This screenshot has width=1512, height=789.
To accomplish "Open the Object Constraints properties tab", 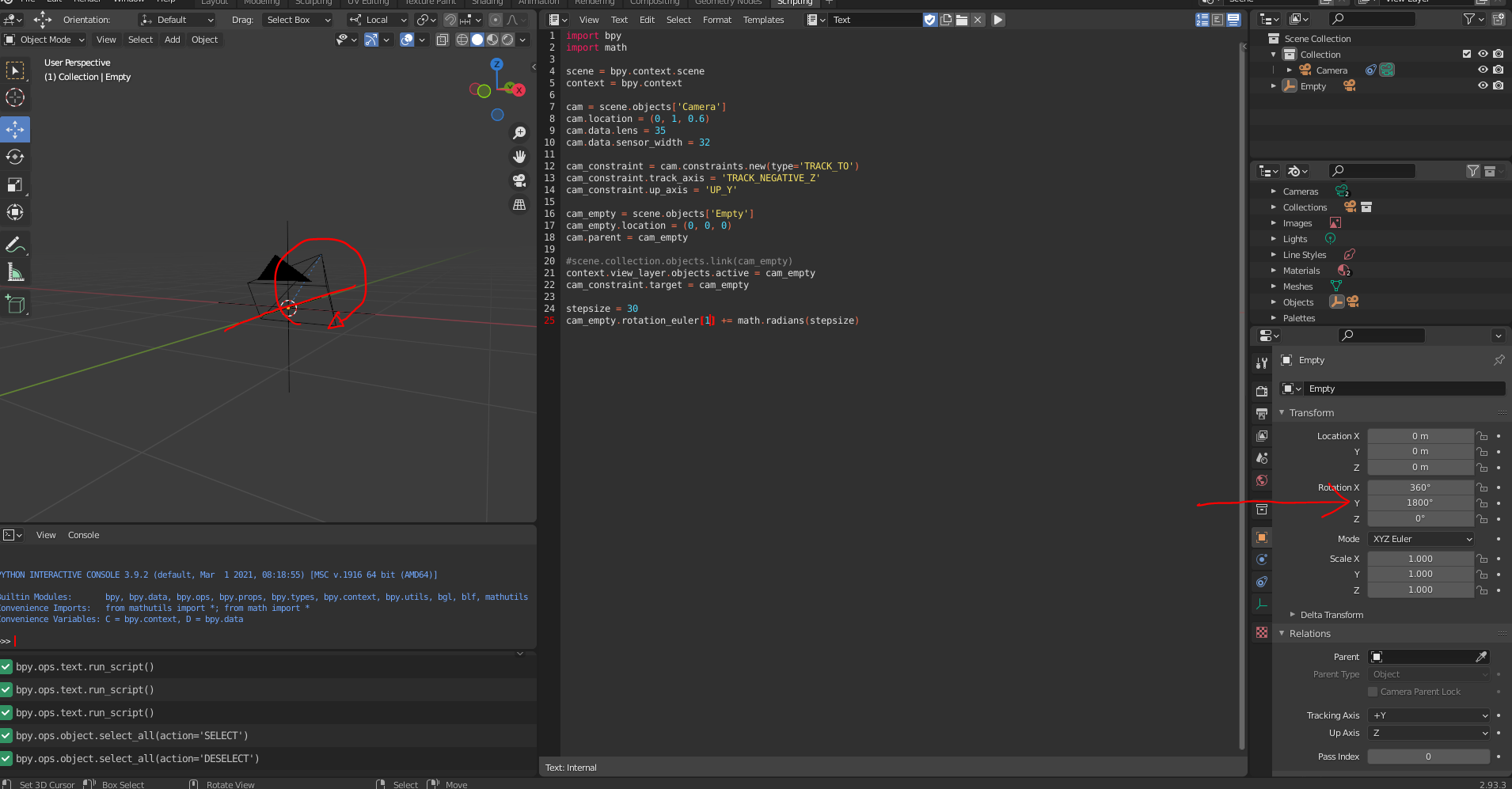I will 1262,582.
